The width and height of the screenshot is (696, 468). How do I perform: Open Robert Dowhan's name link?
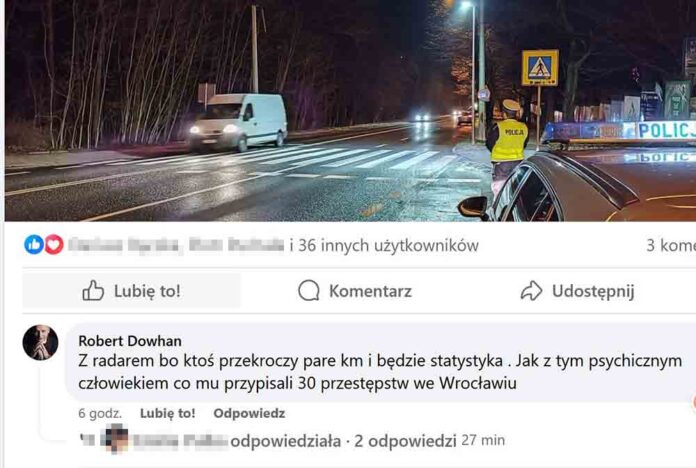coord(130,341)
